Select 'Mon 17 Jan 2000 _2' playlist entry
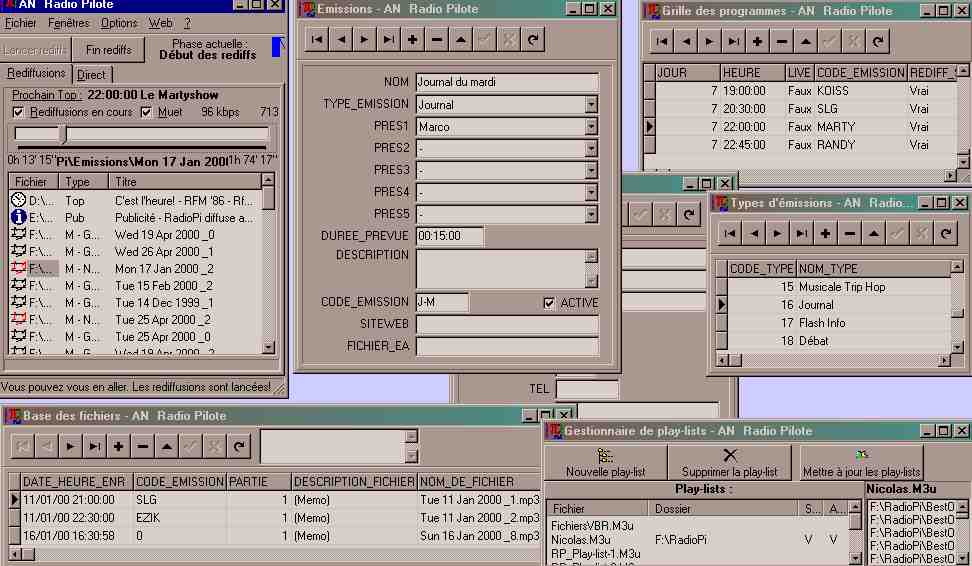 pos(135,269)
